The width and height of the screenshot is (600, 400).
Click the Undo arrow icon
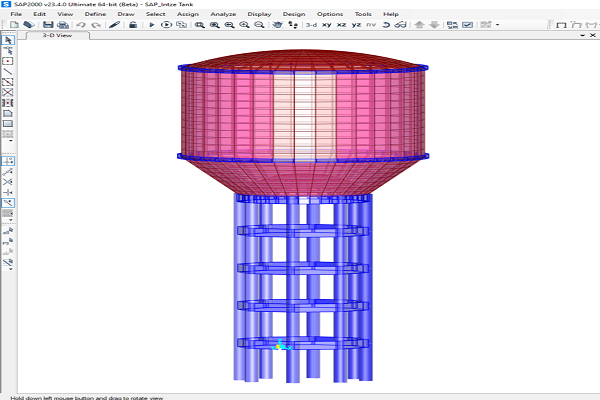(80, 24)
